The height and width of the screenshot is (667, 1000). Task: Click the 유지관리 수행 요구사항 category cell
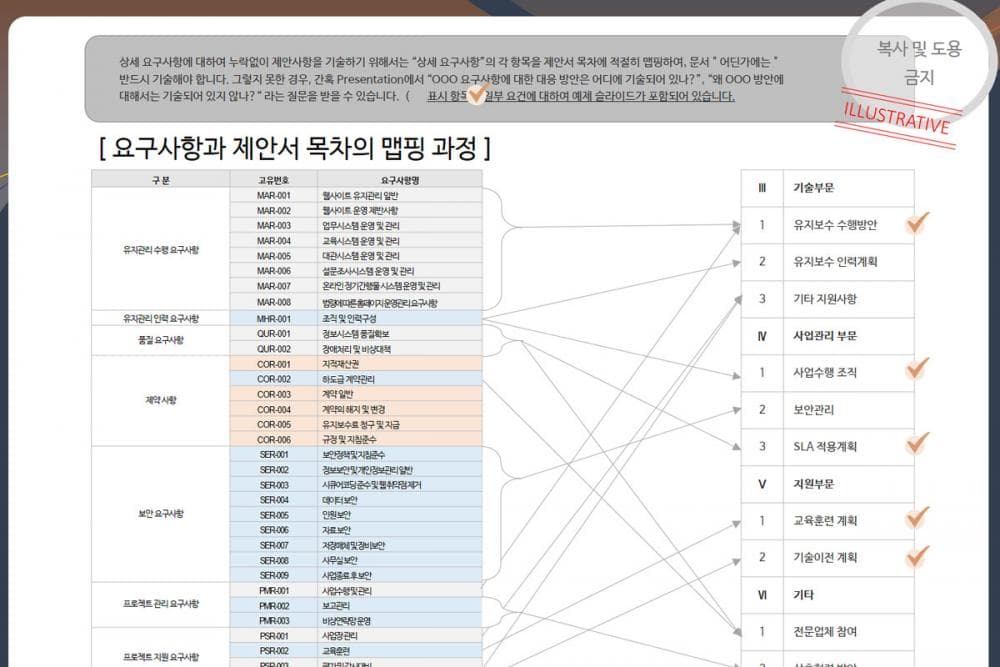161,249
